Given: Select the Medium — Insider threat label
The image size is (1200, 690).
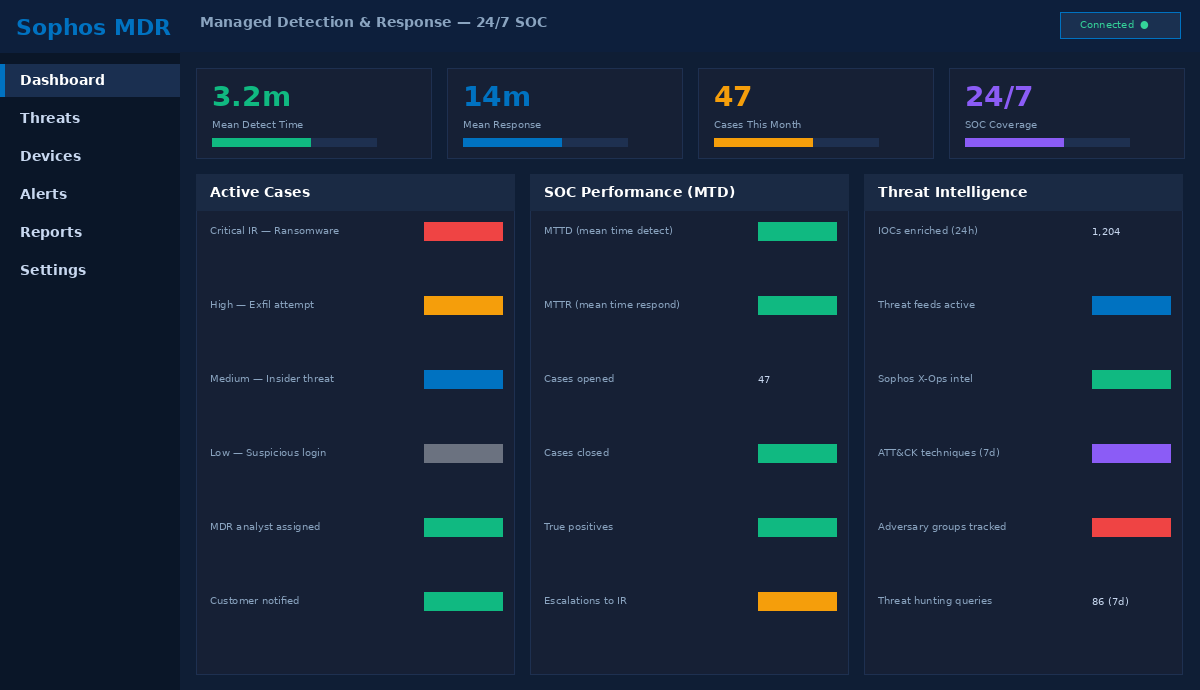Looking at the screenshot, I should (x=272, y=379).
